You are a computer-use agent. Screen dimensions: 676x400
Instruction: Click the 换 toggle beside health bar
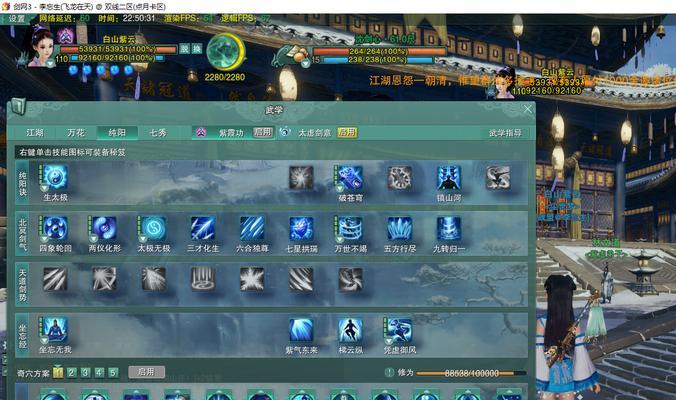(x=197, y=49)
